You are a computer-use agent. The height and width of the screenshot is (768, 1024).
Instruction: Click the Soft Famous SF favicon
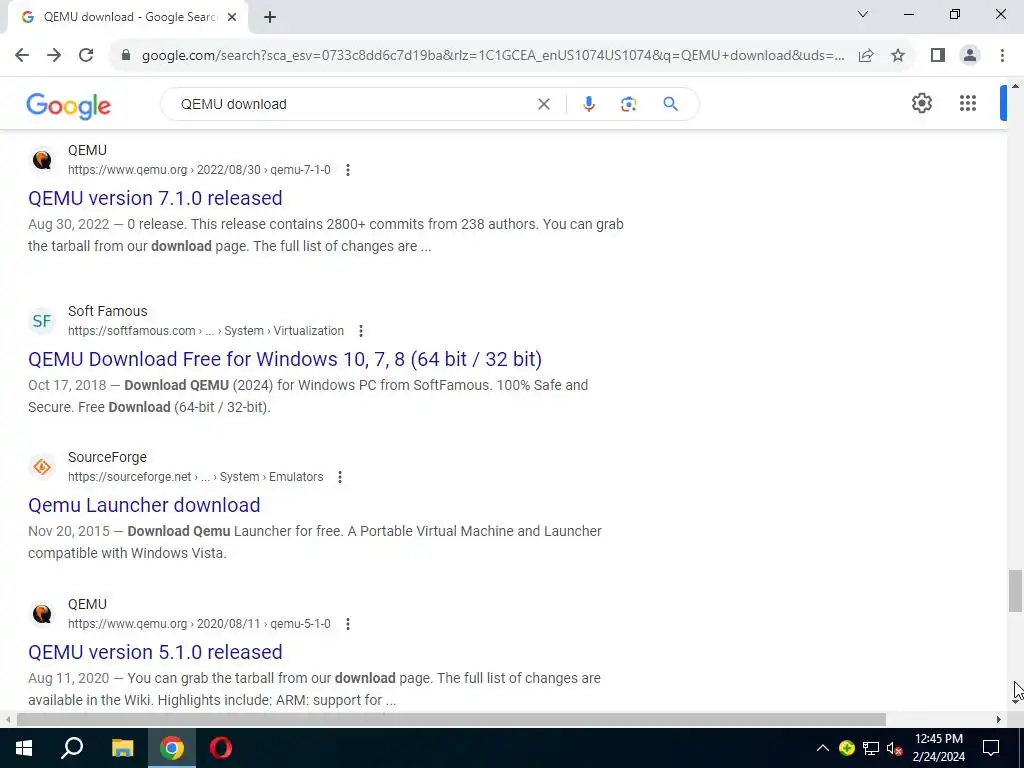(42, 321)
